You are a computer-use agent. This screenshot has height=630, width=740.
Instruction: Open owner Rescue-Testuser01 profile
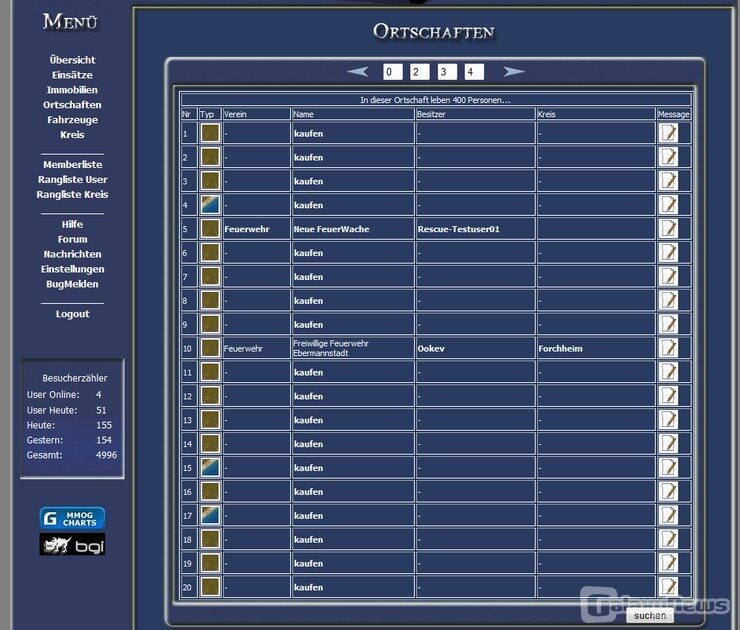click(458, 229)
